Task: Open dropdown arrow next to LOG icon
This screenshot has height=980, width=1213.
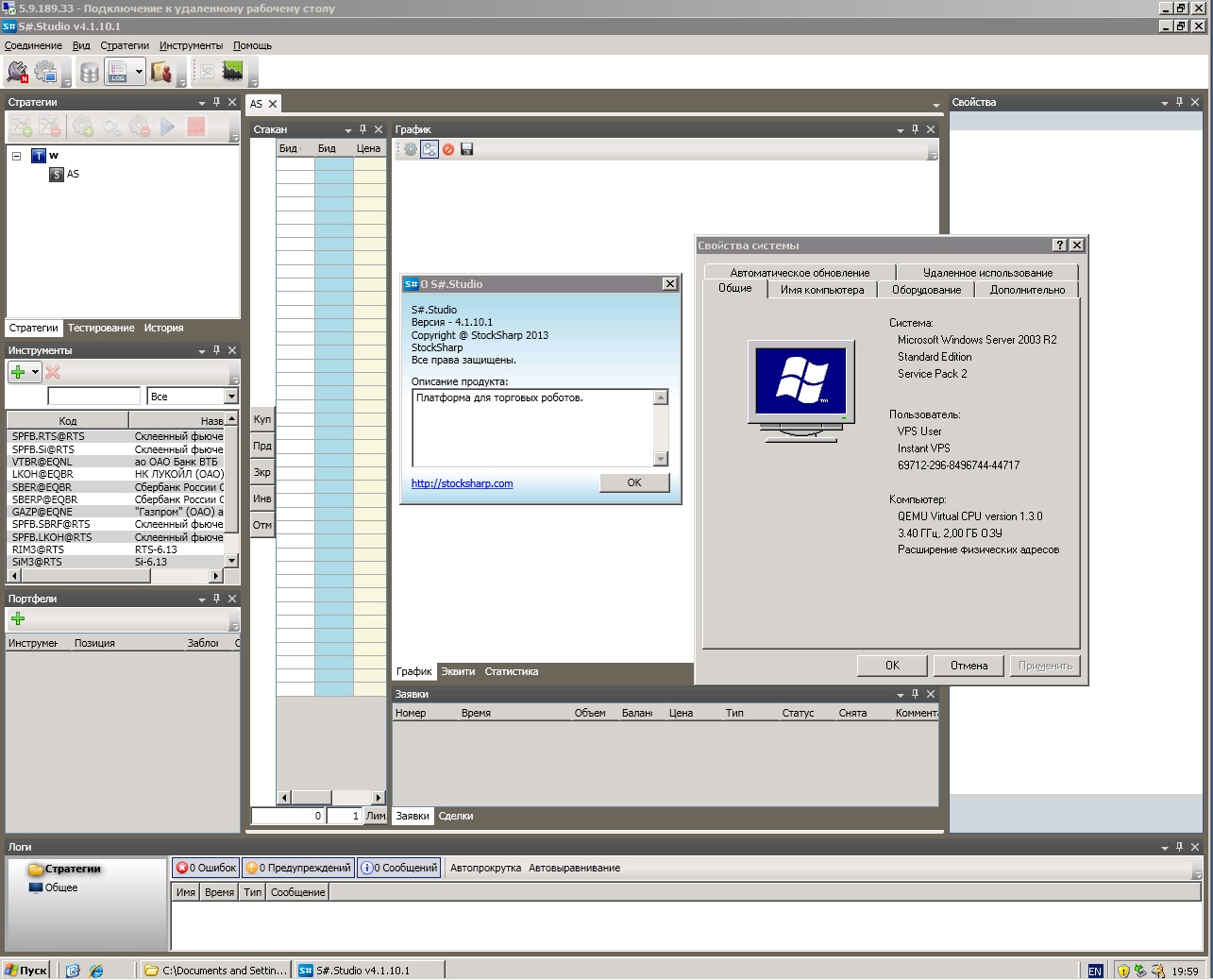Action: [x=139, y=72]
